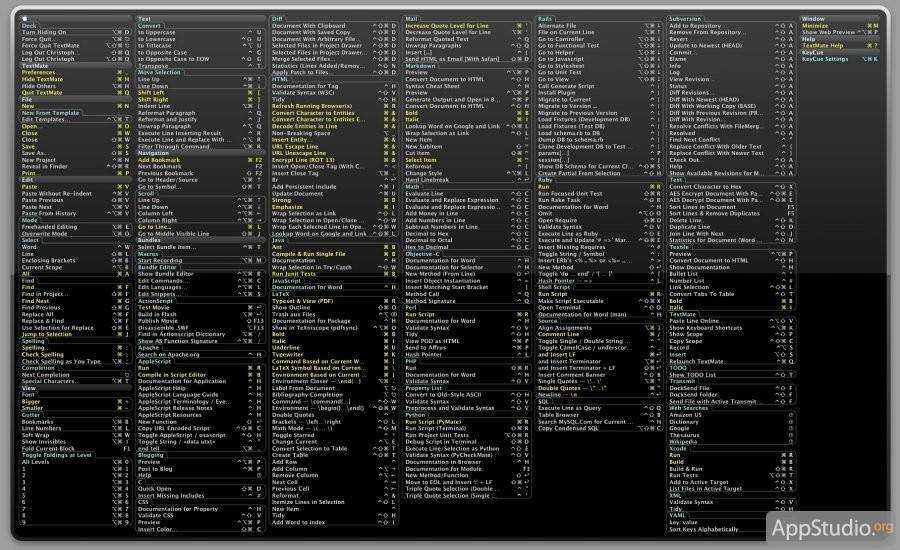The height and width of the screenshot is (550, 900).
Task: Click Document With Clipboard diff entry
Action: coord(309,26)
